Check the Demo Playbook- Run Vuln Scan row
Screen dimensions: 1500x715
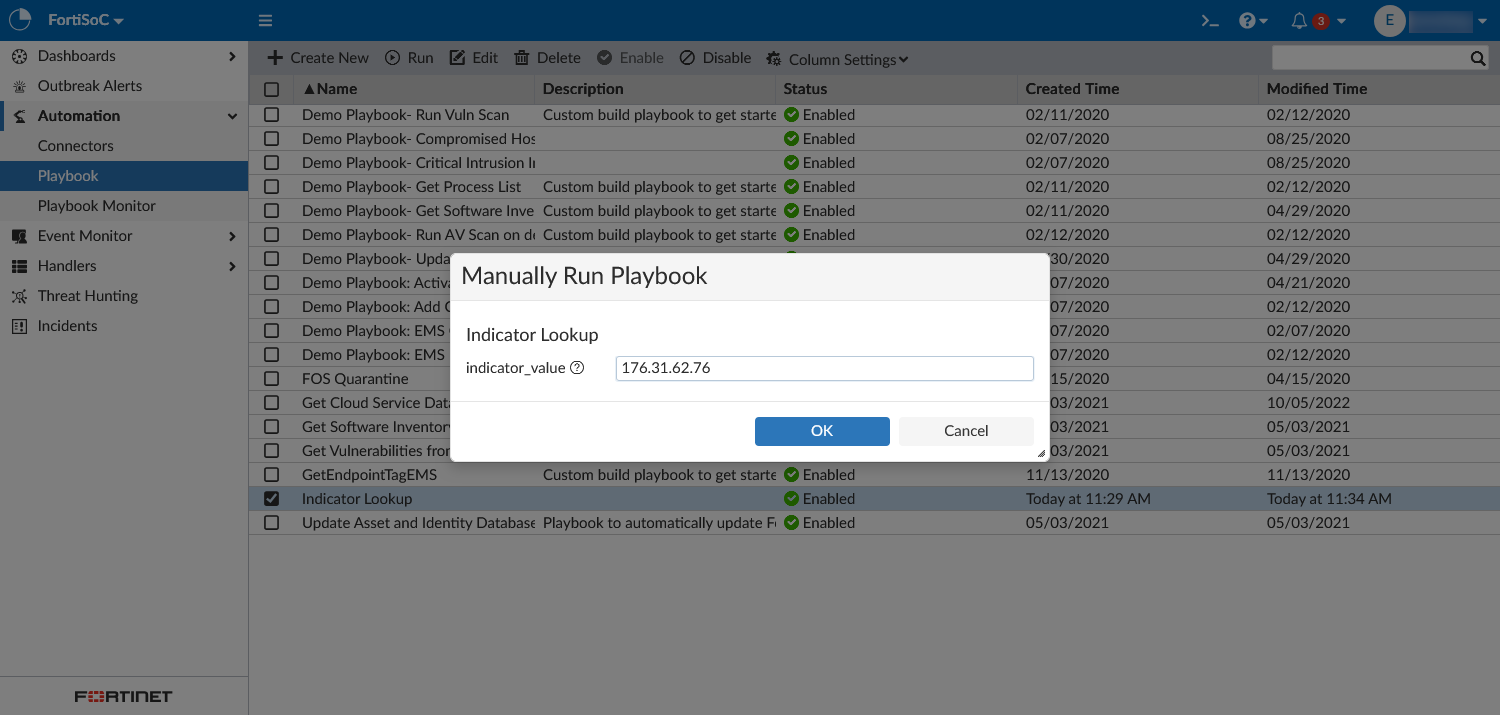pos(272,115)
